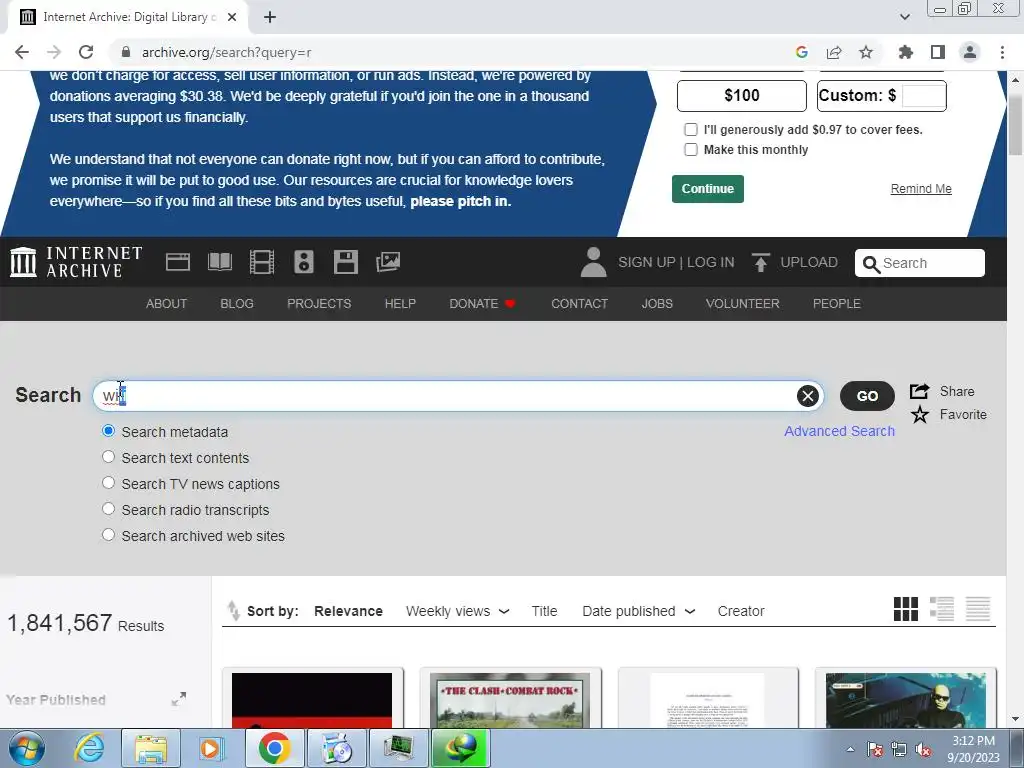Screen dimensions: 1024x768
Task: Open the software floppy disk icon
Action: click(345, 263)
